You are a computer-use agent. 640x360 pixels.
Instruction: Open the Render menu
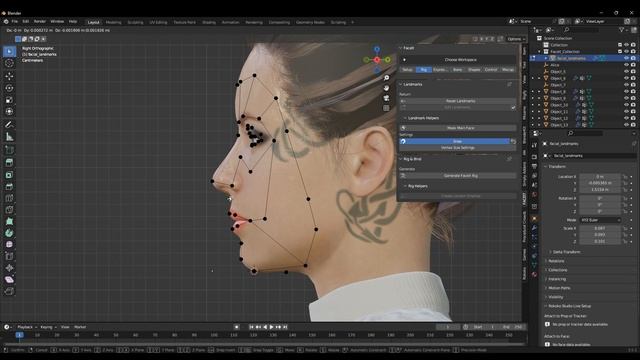40,21
